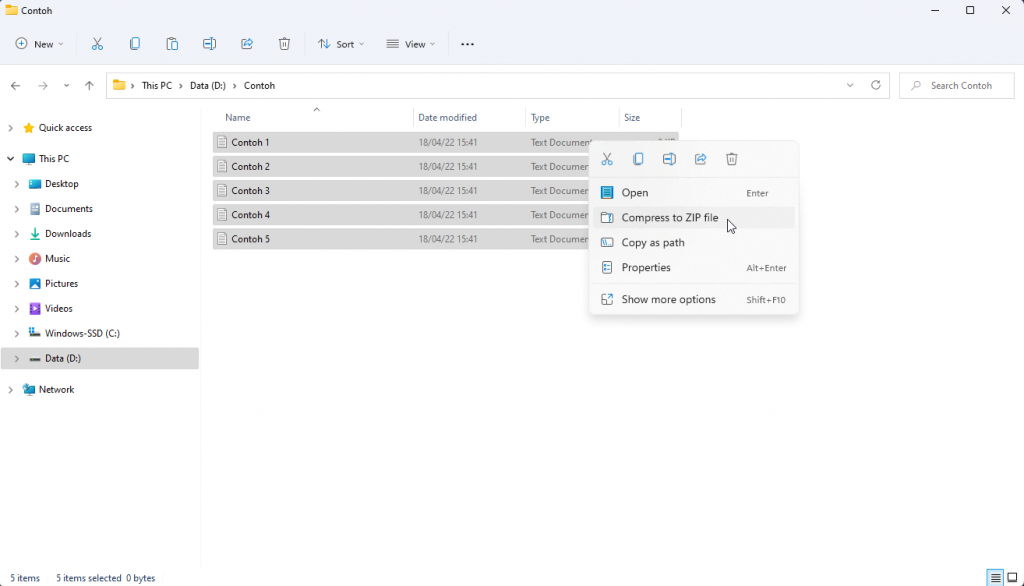Click the Cut icon in the top toolbar
The width and height of the screenshot is (1024, 586).
(97, 44)
